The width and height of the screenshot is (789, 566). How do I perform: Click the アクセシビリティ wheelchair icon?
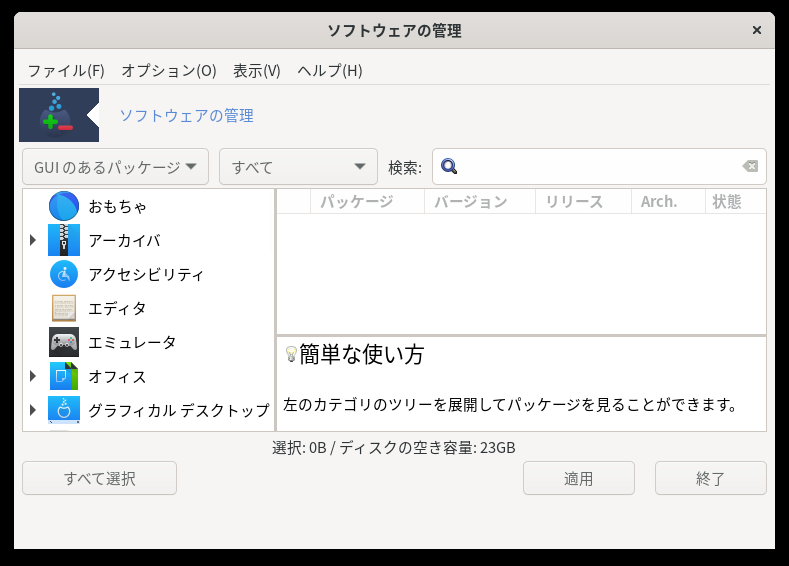pyautogui.click(x=64, y=274)
